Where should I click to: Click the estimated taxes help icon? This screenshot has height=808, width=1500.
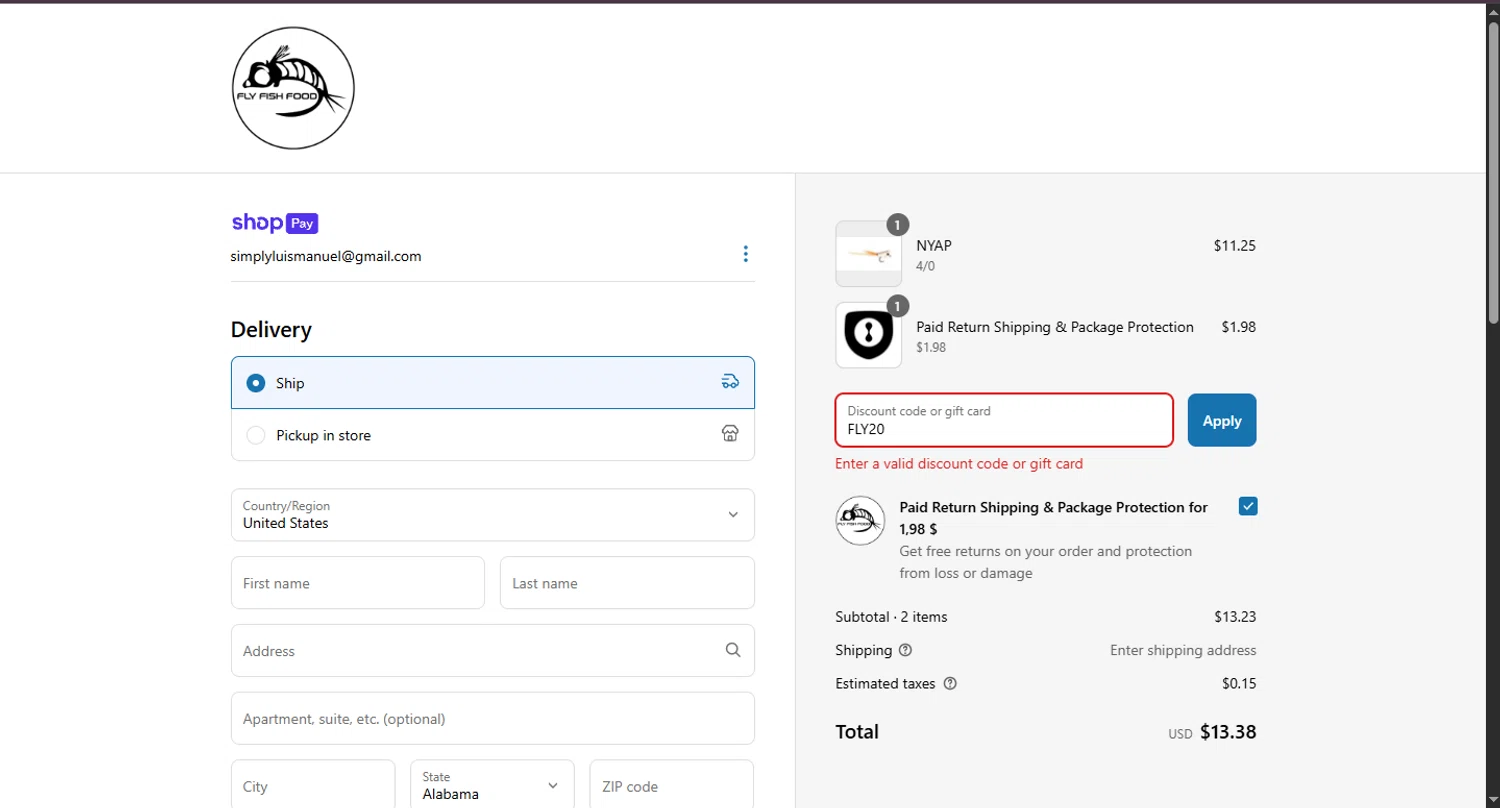pos(950,684)
